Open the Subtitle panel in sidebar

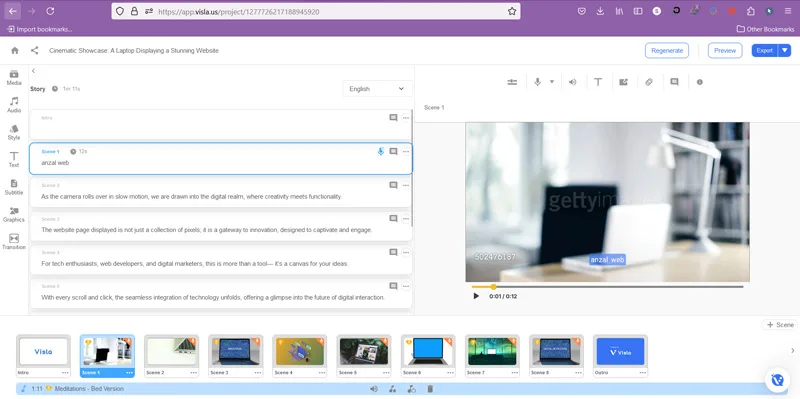pyautogui.click(x=14, y=187)
